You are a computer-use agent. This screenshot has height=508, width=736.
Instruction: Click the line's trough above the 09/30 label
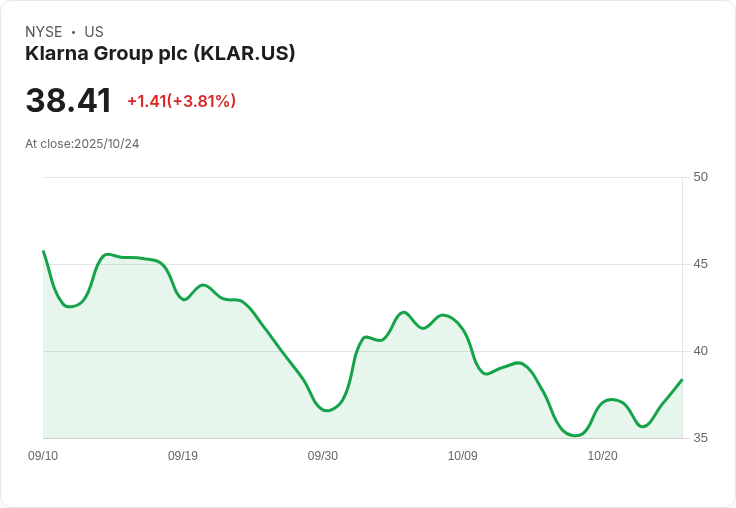pyautogui.click(x=327, y=410)
